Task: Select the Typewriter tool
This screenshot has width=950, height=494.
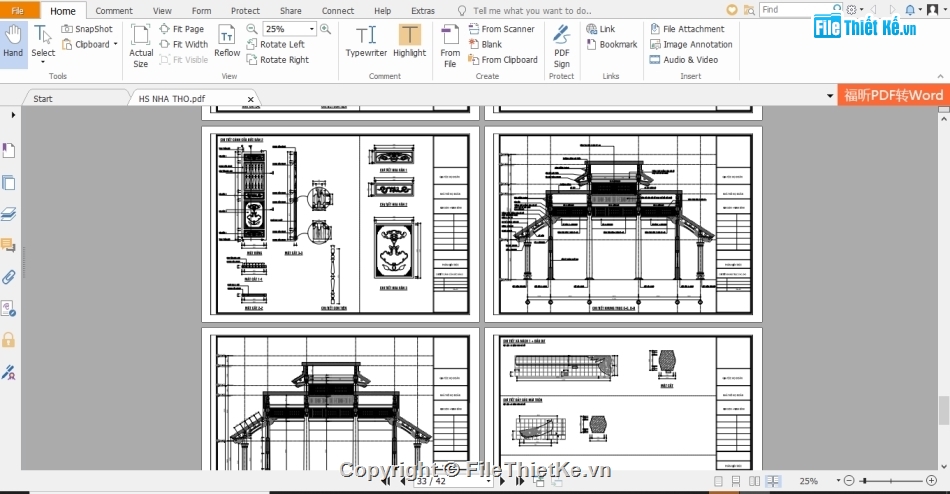Action: click(x=366, y=41)
